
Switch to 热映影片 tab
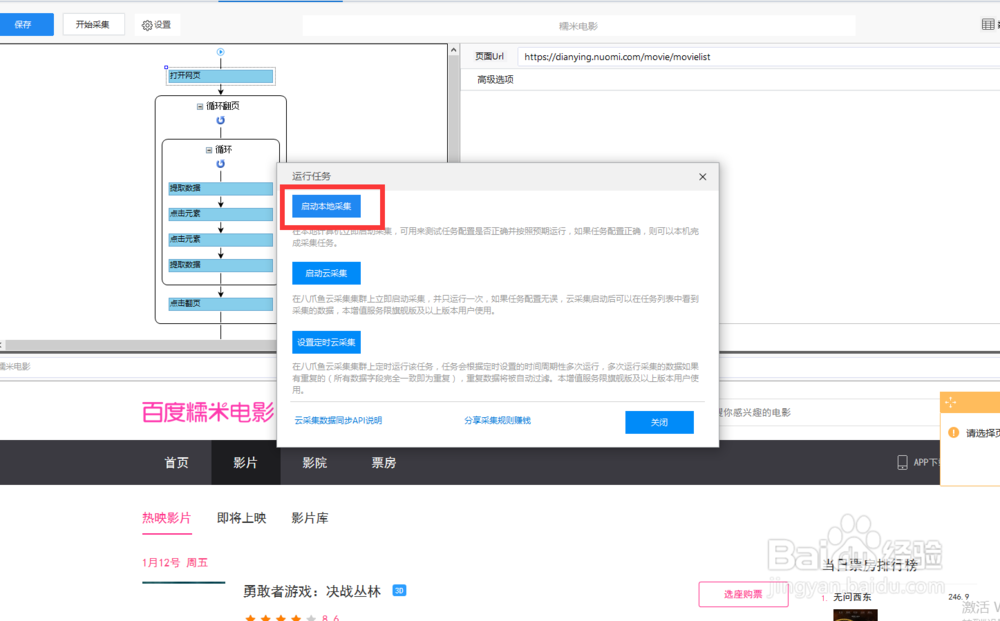166,518
